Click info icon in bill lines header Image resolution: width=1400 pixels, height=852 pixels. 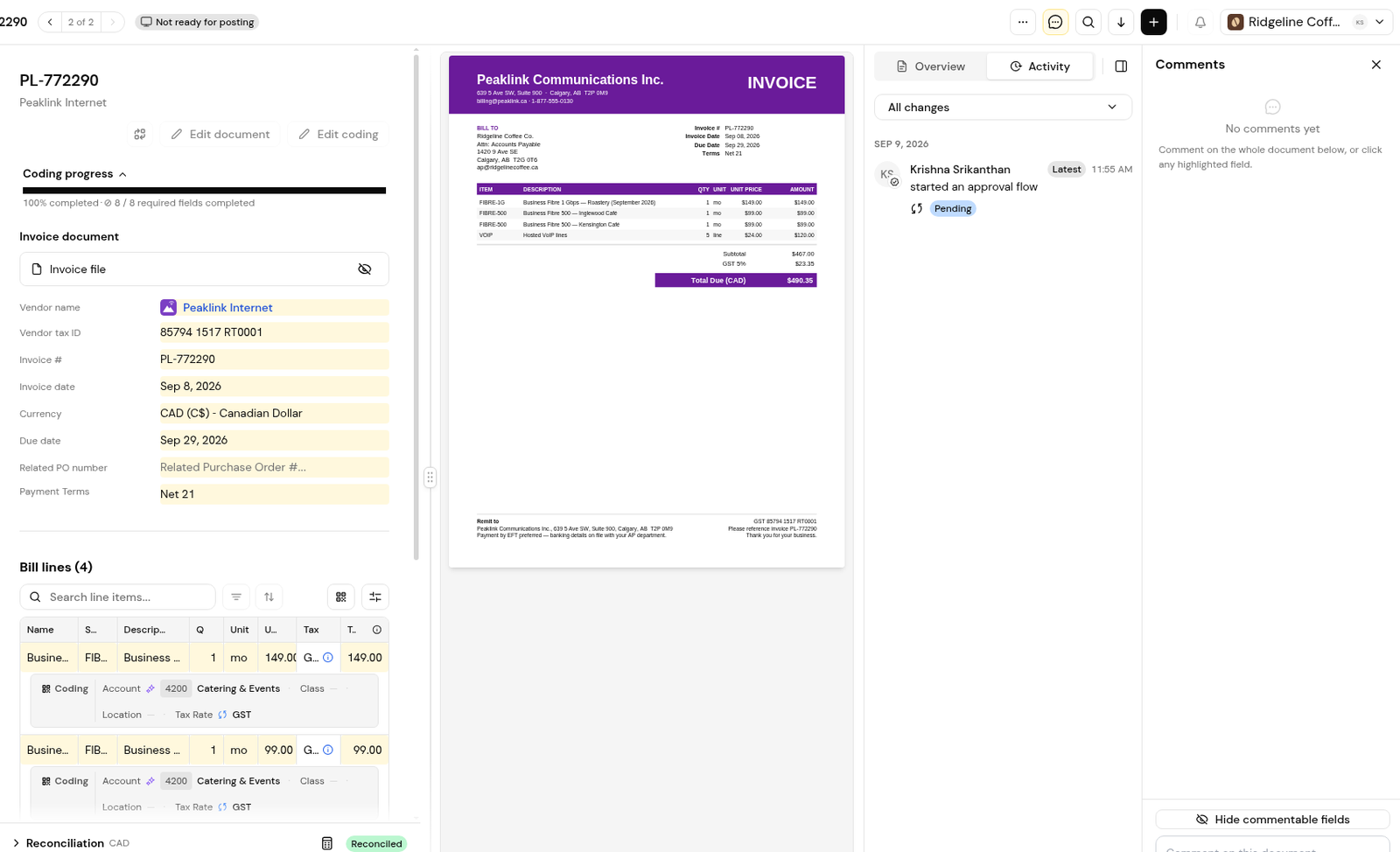[377, 630]
